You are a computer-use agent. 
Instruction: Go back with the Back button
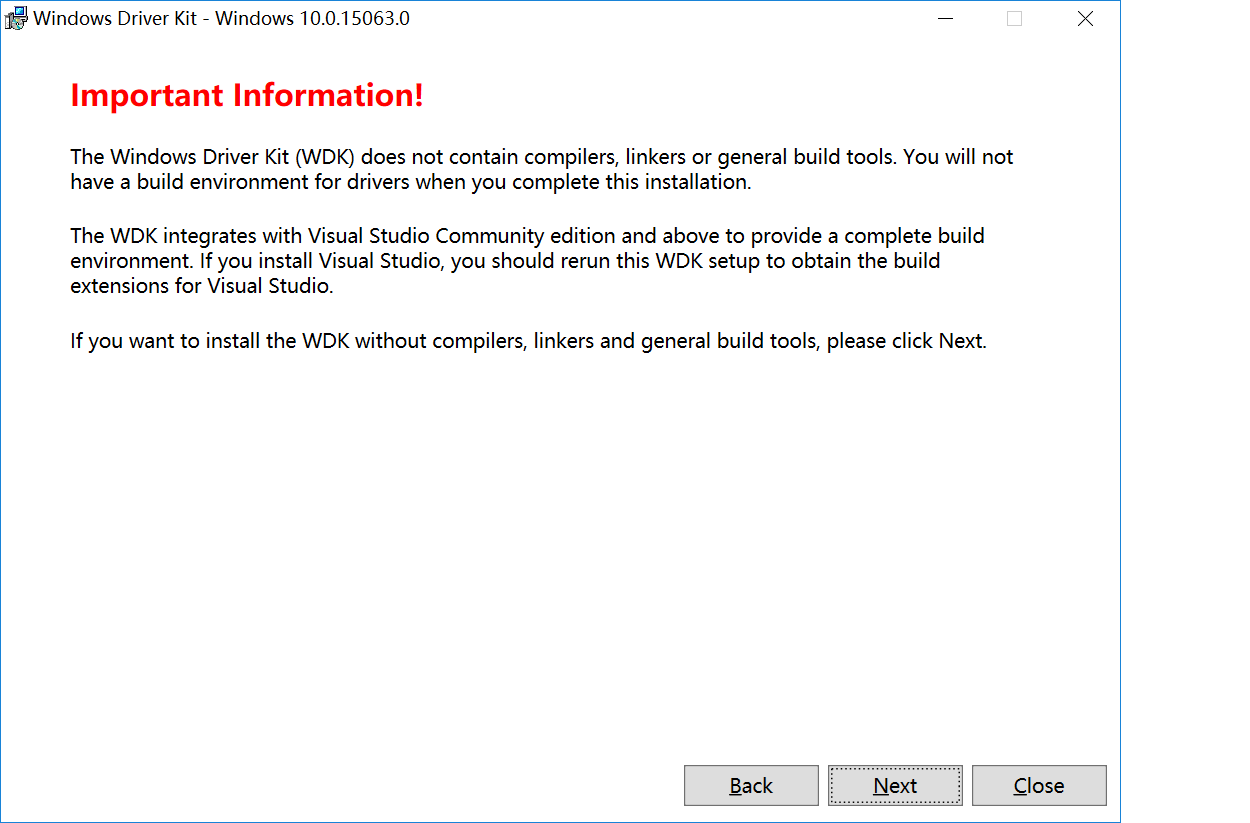click(751, 786)
